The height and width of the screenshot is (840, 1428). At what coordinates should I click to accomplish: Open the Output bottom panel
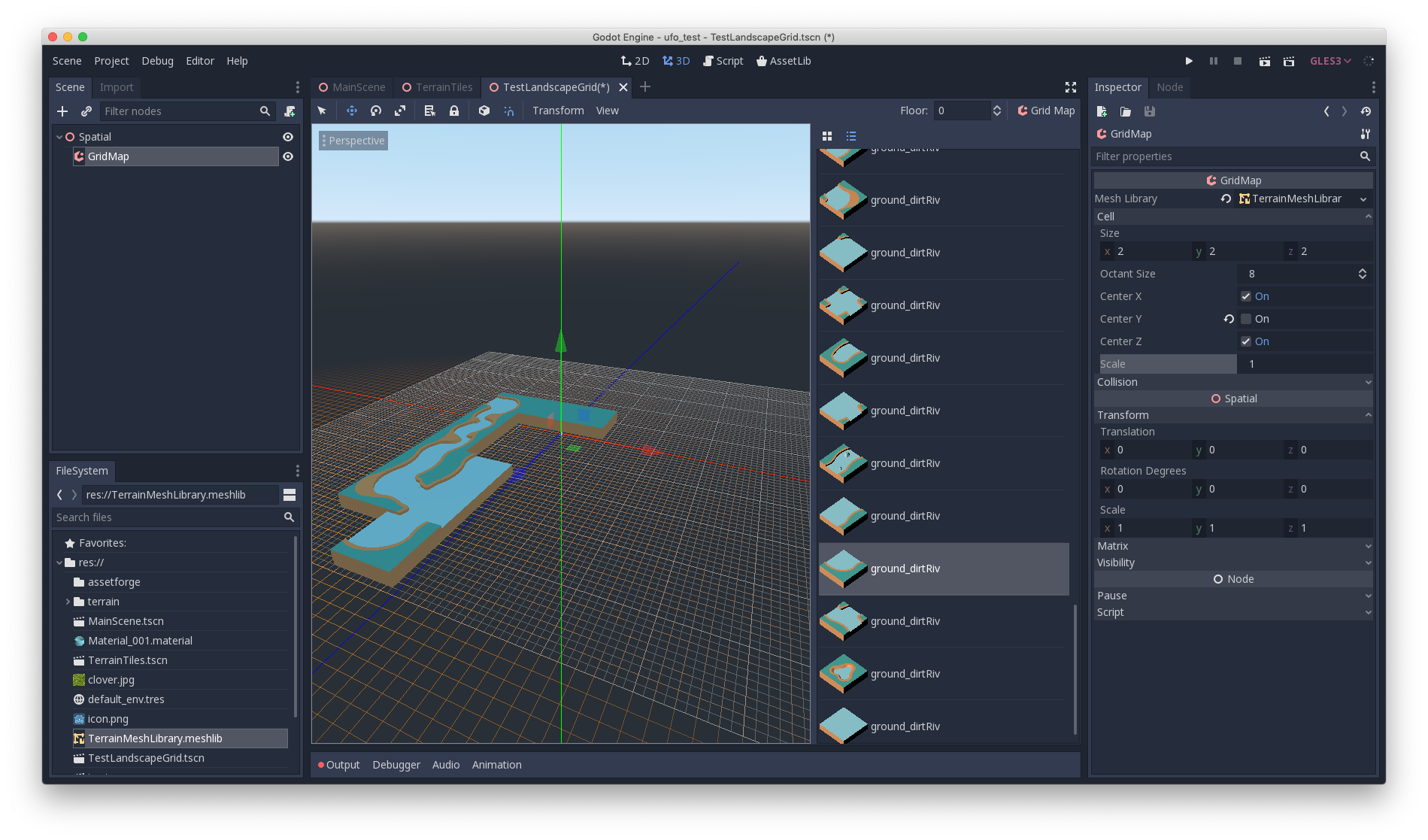click(x=338, y=765)
